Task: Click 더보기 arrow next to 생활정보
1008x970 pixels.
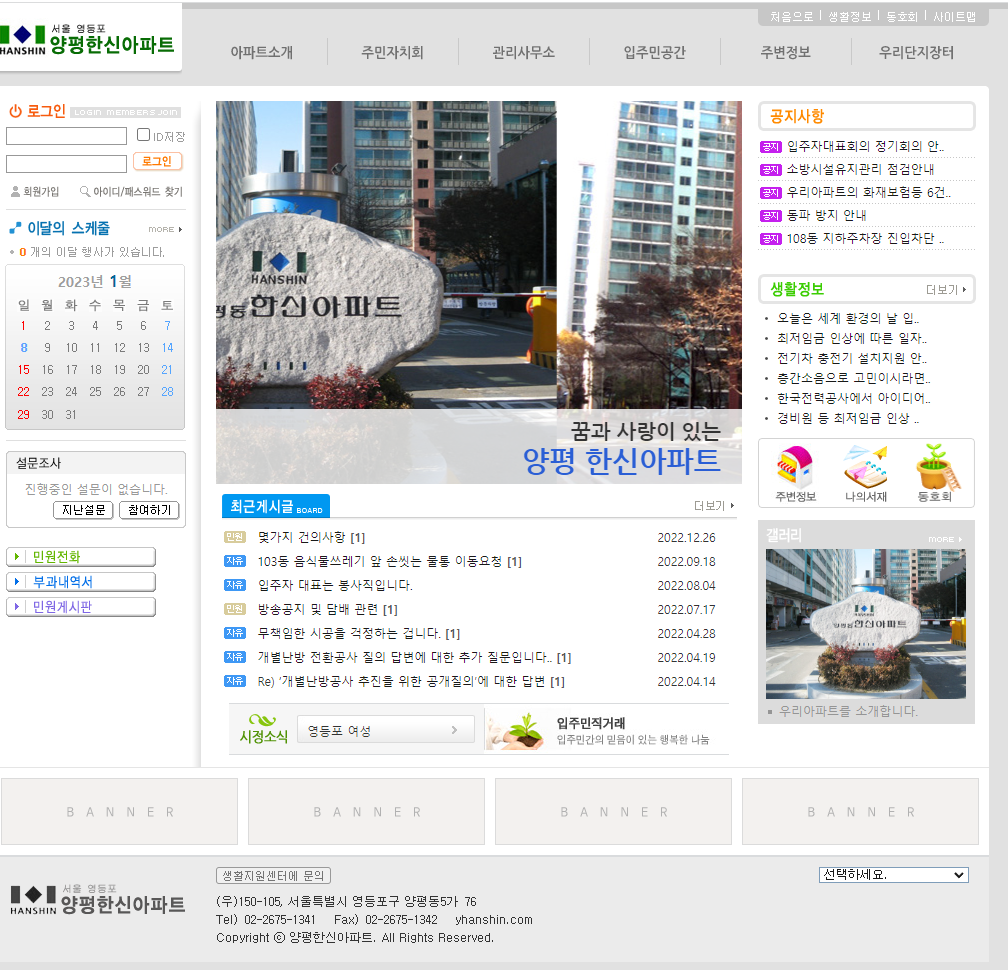Action: [x=946, y=290]
